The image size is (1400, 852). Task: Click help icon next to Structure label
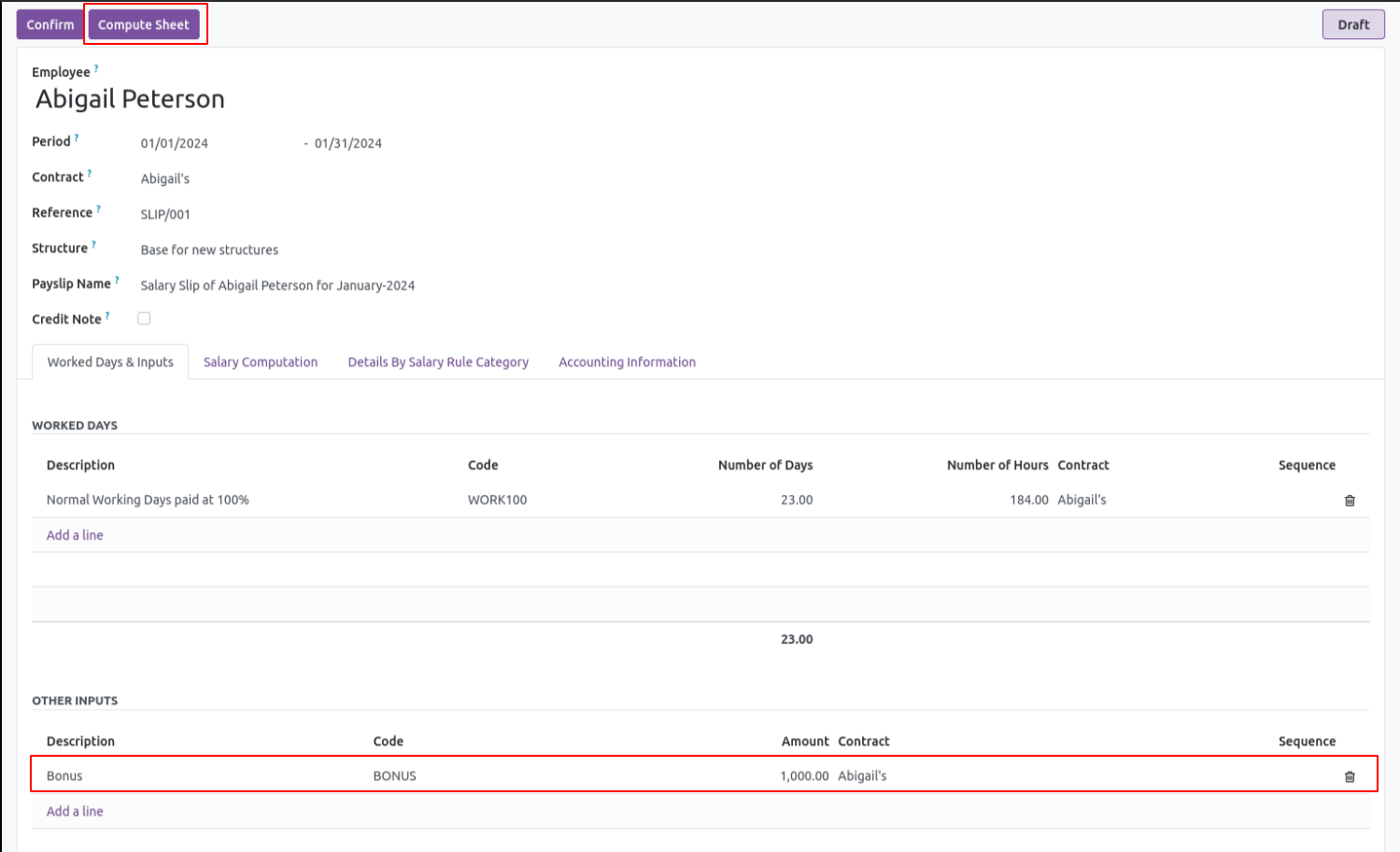pyautogui.click(x=93, y=245)
